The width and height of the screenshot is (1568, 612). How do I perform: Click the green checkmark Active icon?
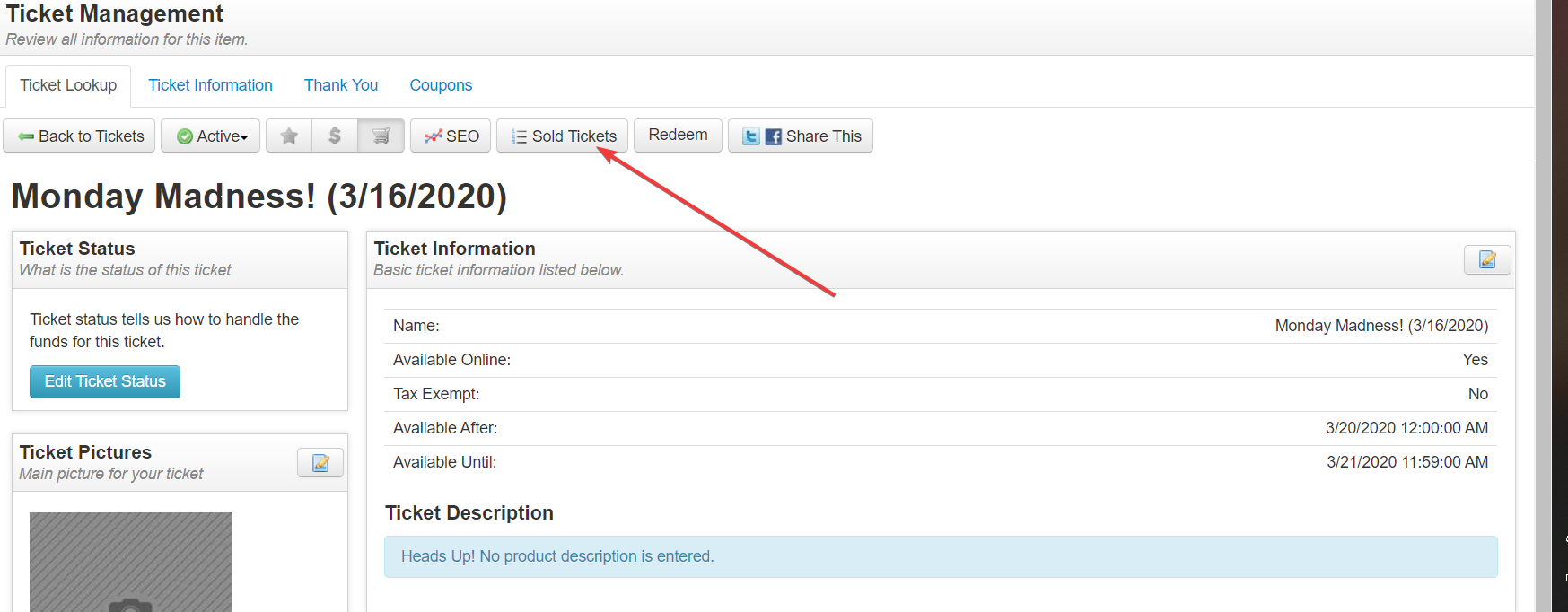click(x=185, y=136)
